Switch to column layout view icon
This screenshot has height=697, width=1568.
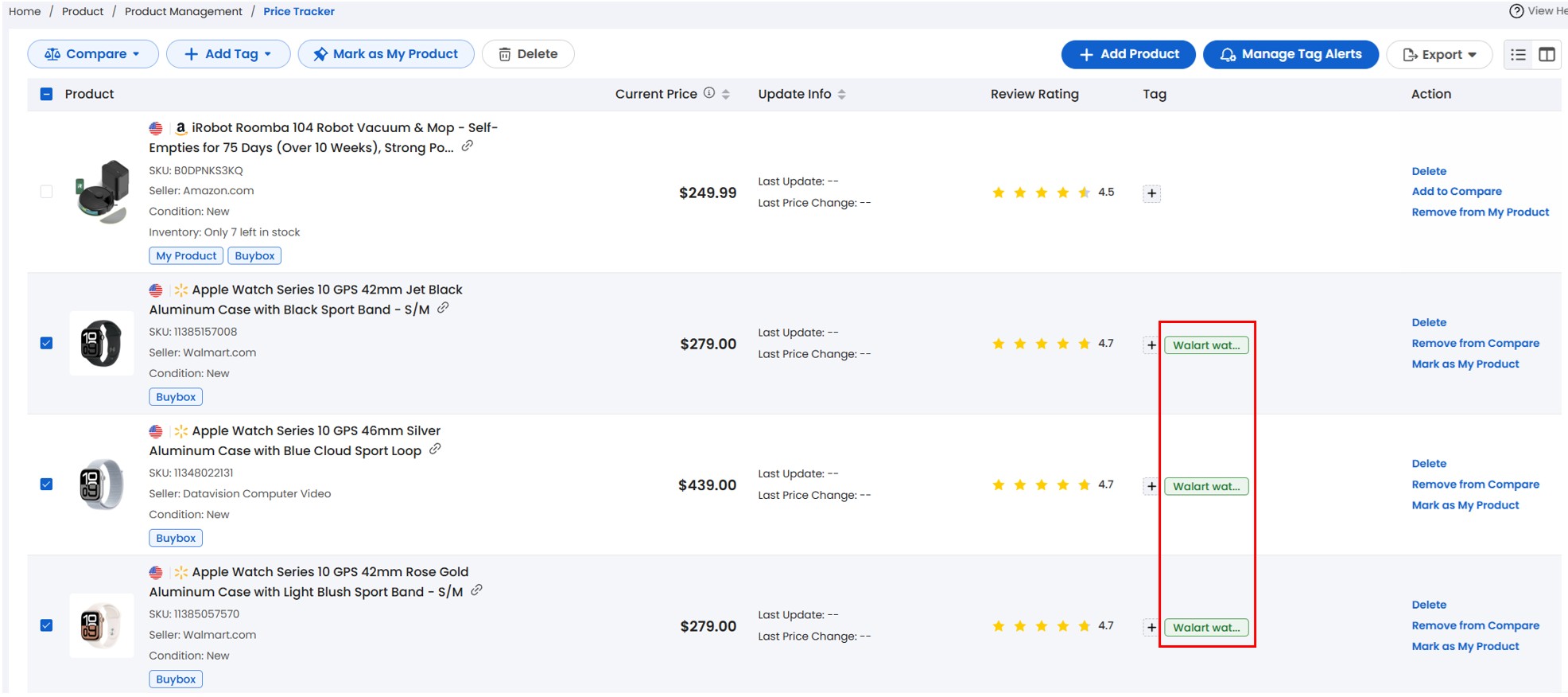point(1547,55)
